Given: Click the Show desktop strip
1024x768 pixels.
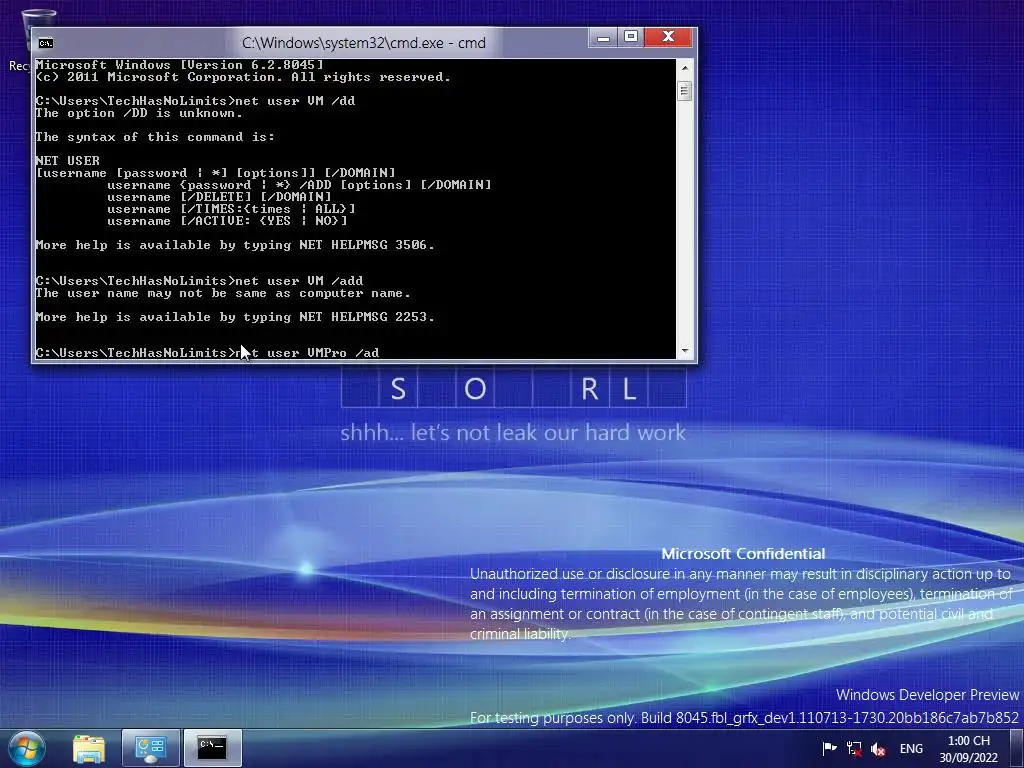Looking at the screenshot, I should coord(1017,748).
